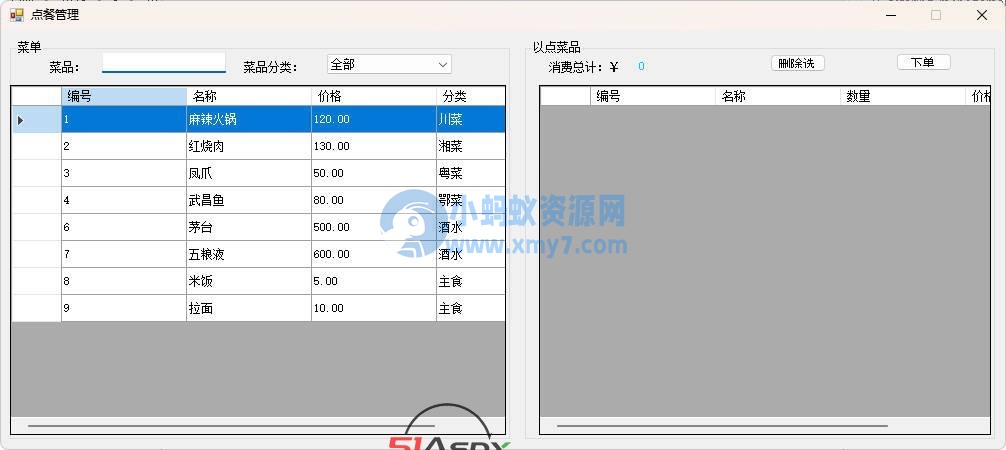Click the 消费总计 total value 0

coord(642,66)
